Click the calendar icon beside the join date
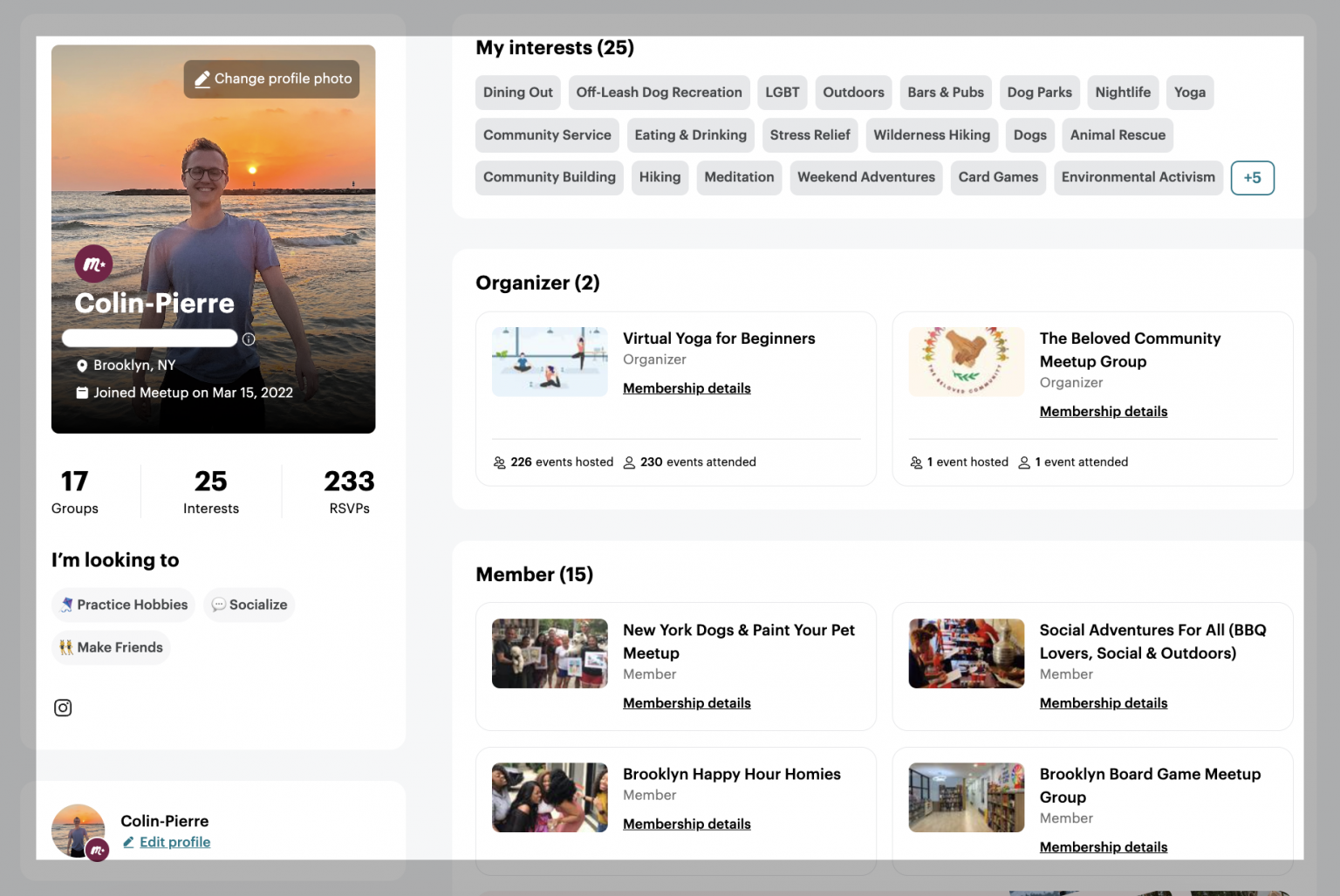 point(83,393)
